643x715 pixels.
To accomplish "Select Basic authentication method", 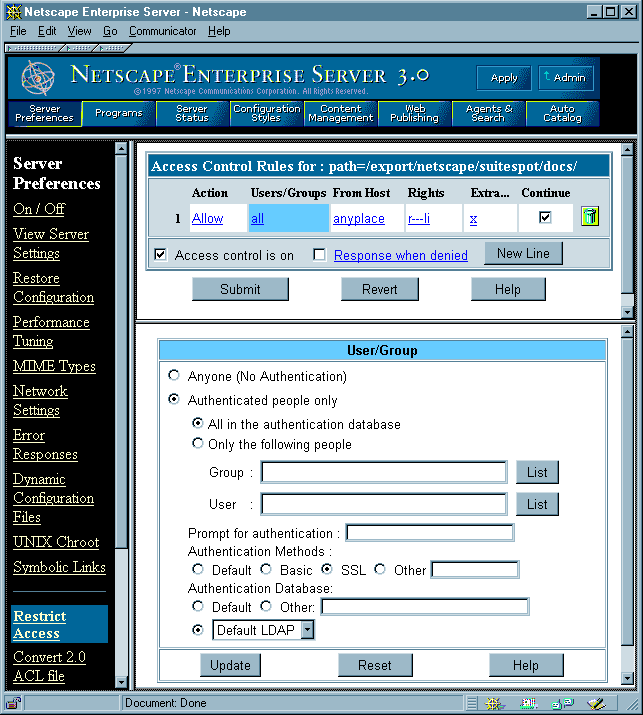I will pos(266,569).
